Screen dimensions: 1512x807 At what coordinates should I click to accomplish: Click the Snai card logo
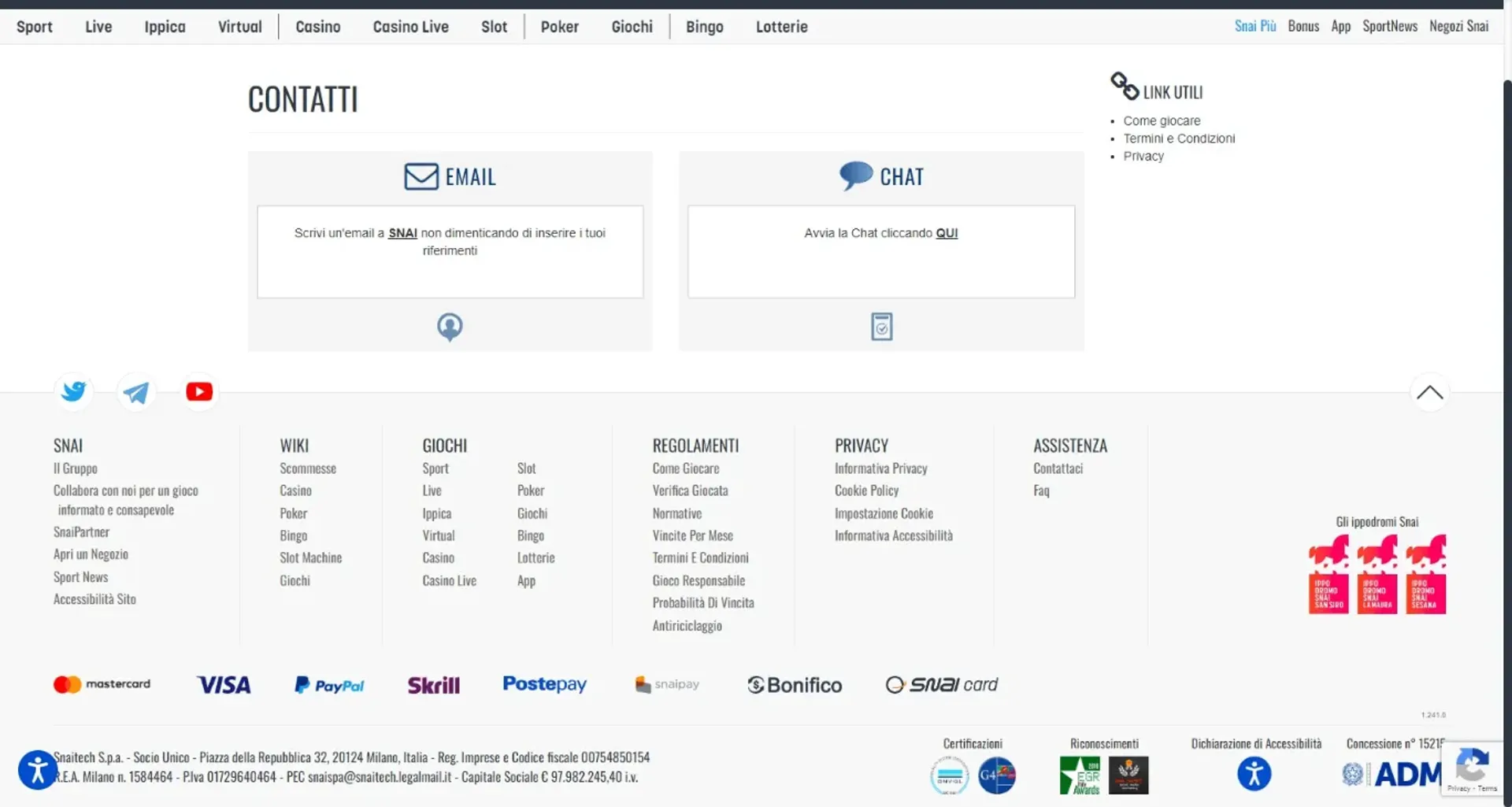942,684
